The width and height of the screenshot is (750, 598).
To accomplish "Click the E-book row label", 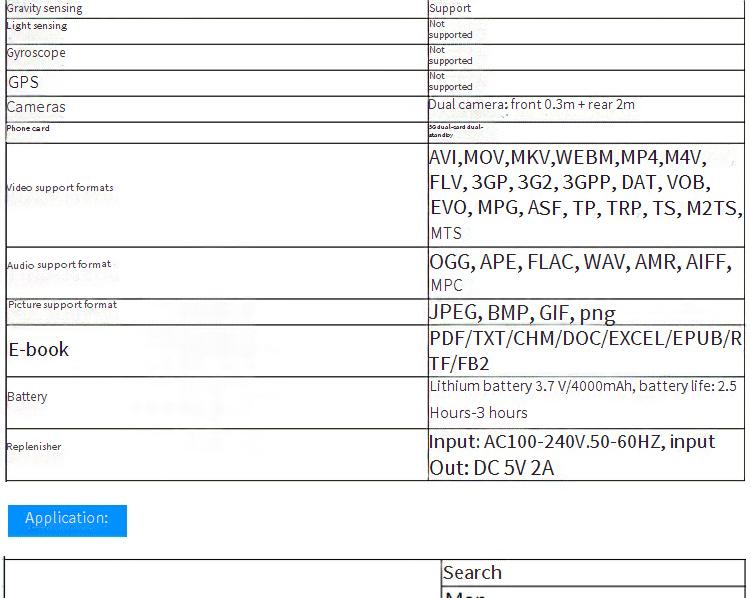I will pyautogui.click(x=39, y=350).
